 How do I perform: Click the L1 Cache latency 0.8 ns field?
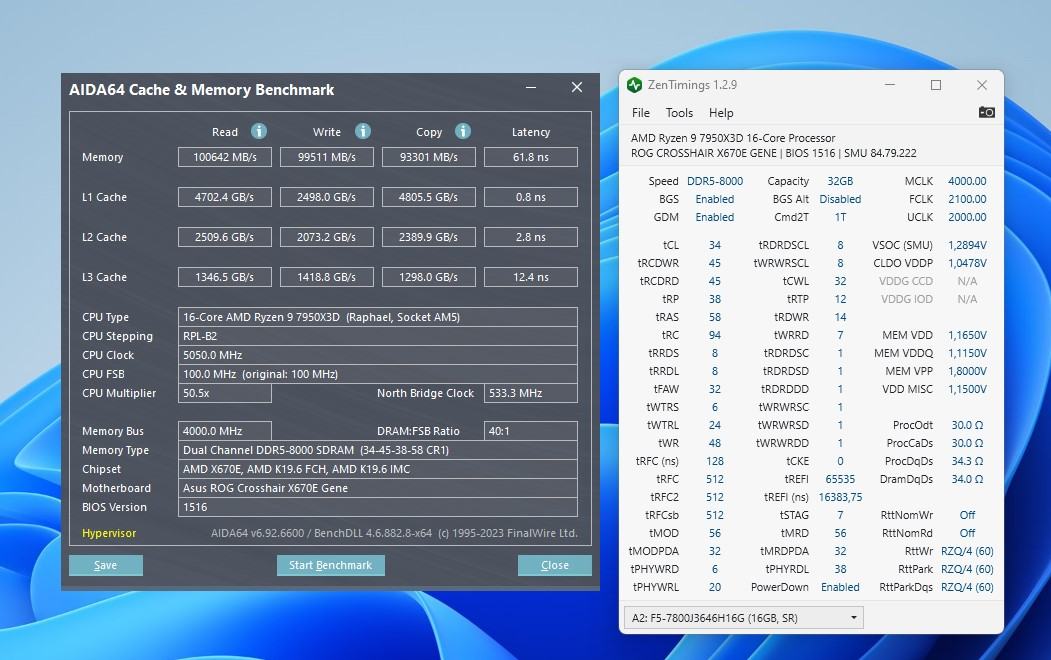click(x=531, y=197)
